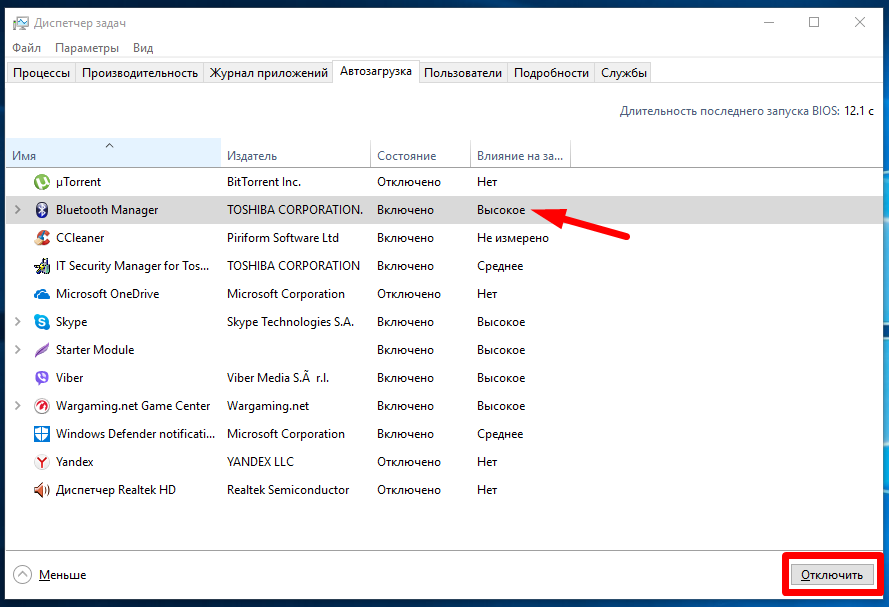Click the Piriform Software Ltd publisher cell
Viewport: 889px width, 607px height.
click(283, 238)
